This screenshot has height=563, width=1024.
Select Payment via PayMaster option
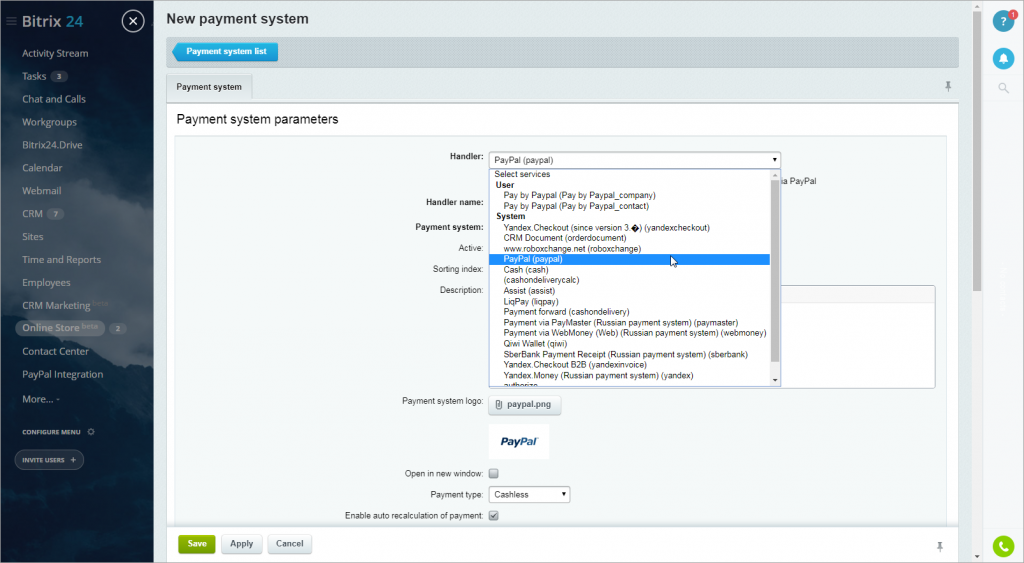(620, 323)
